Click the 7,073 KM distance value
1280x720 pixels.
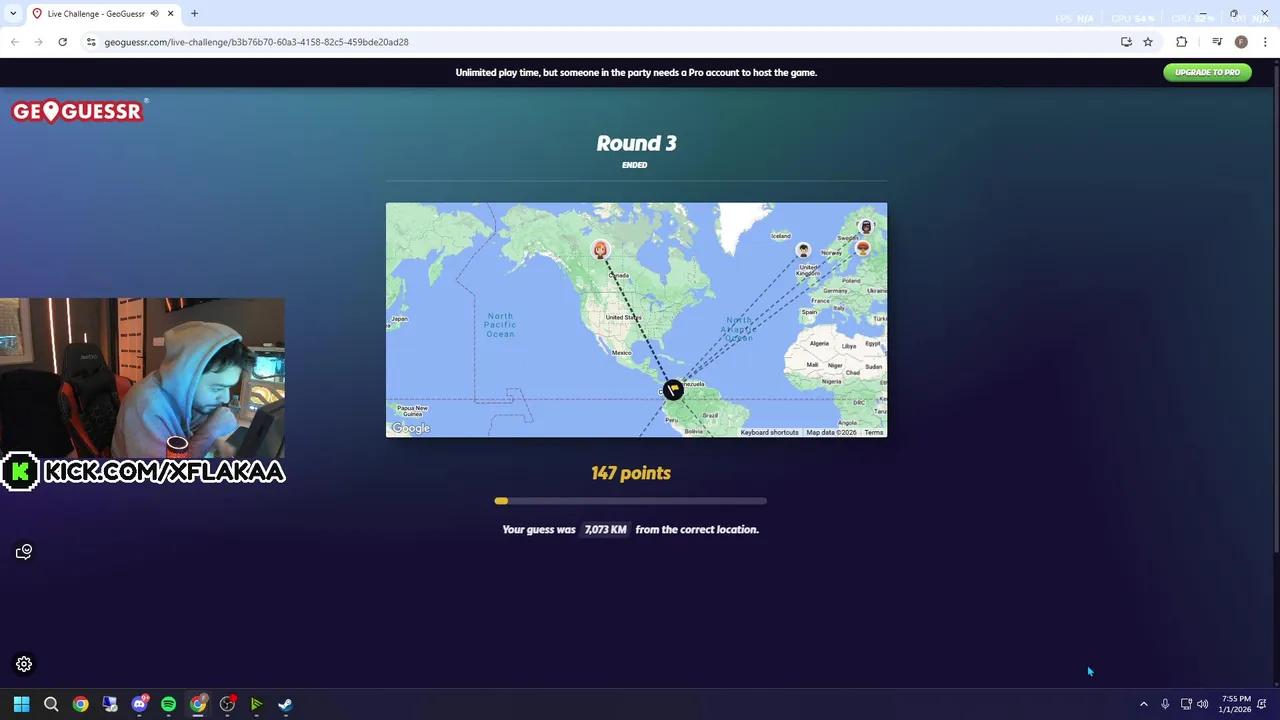click(x=605, y=529)
